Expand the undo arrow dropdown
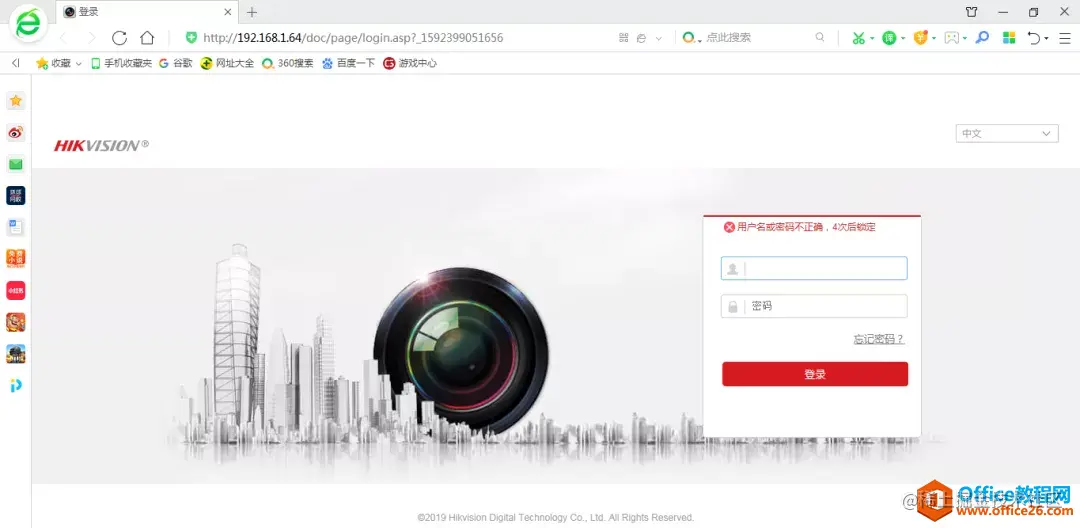 1046,39
